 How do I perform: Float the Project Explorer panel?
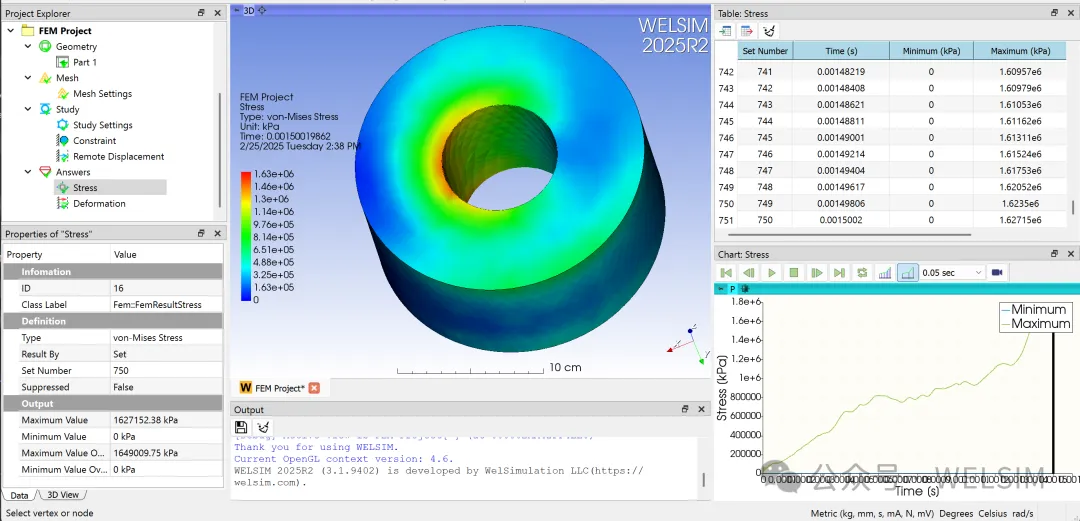(x=201, y=13)
